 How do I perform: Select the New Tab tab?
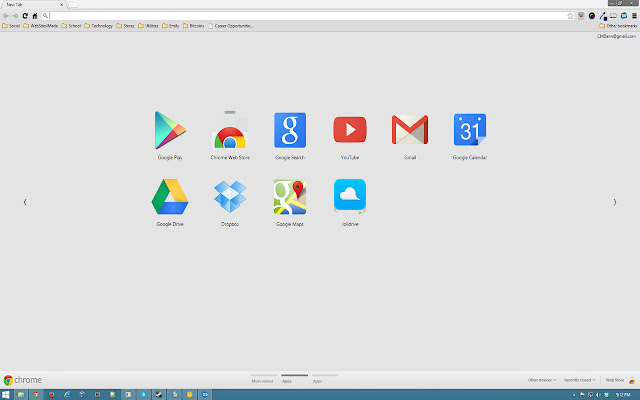click(x=33, y=4)
